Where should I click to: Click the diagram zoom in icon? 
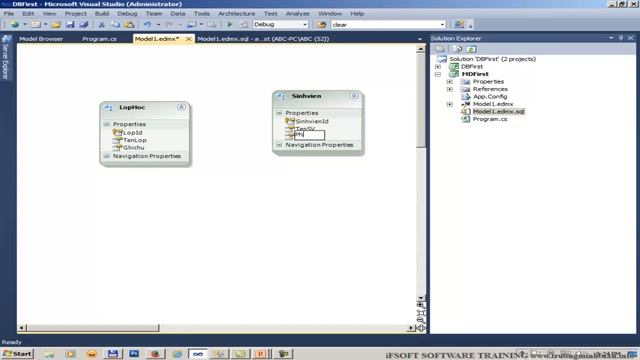click(421, 305)
